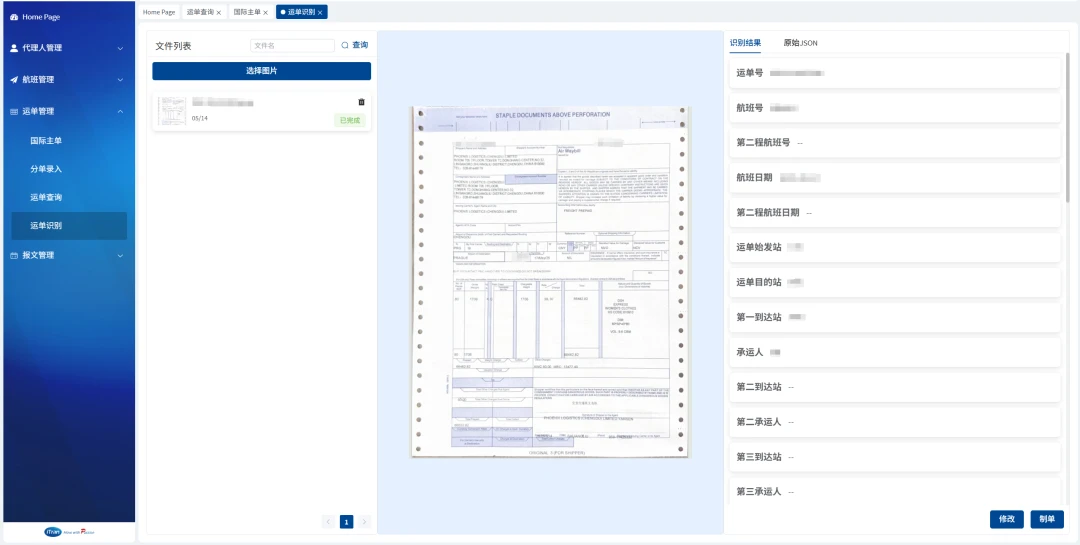Click the 第三到达站 result field
Screen dimensions: 1080x545
pyautogui.click(x=895, y=457)
